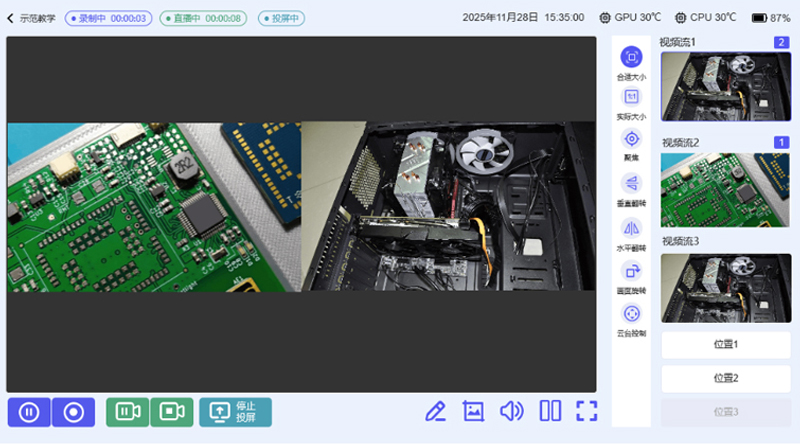Open the pencil annotation tool
Image resolution: width=800 pixels, height=444 pixels.
tap(434, 410)
